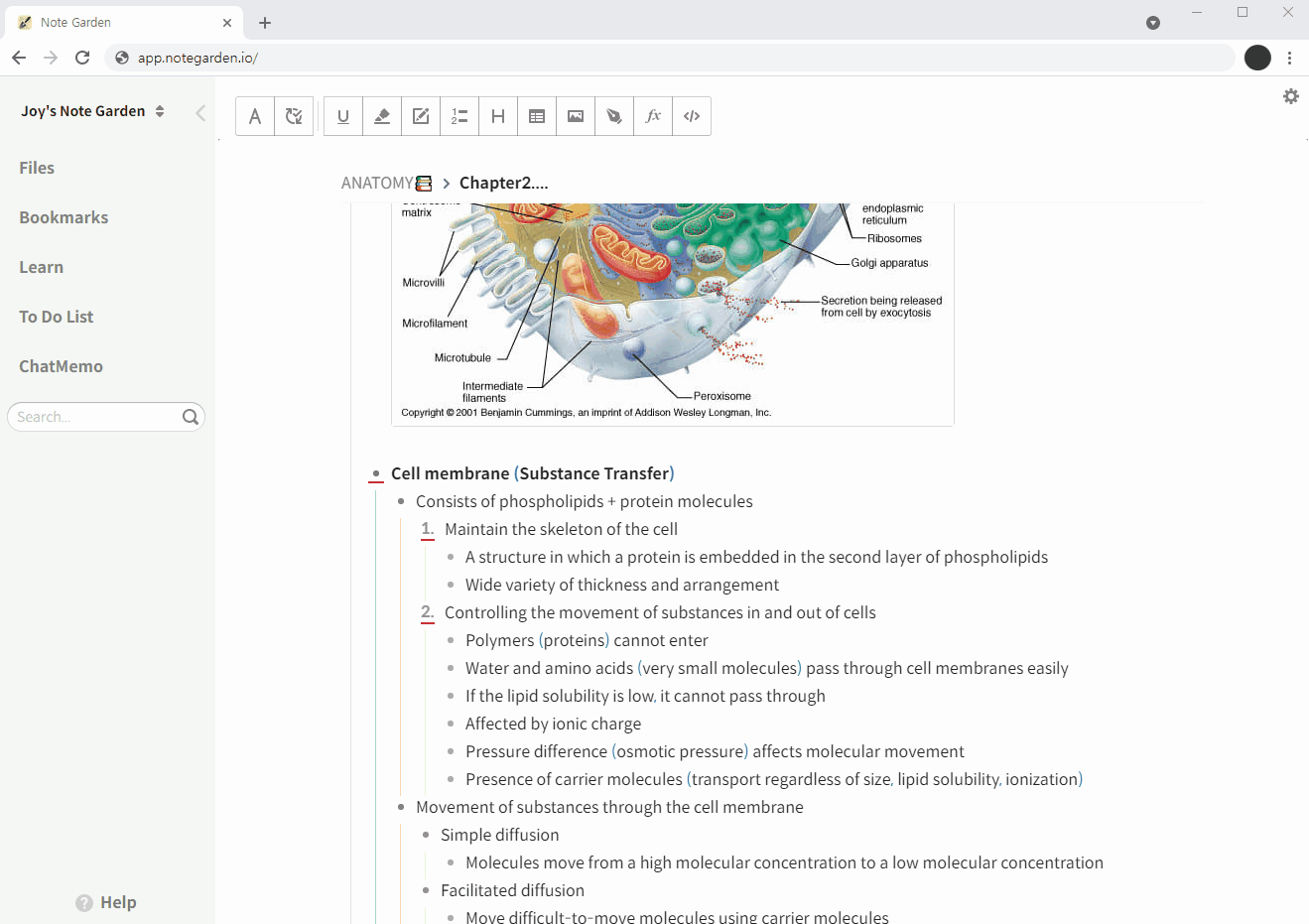
Task: Open settings with the gear icon
Action: click(x=1290, y=96)
